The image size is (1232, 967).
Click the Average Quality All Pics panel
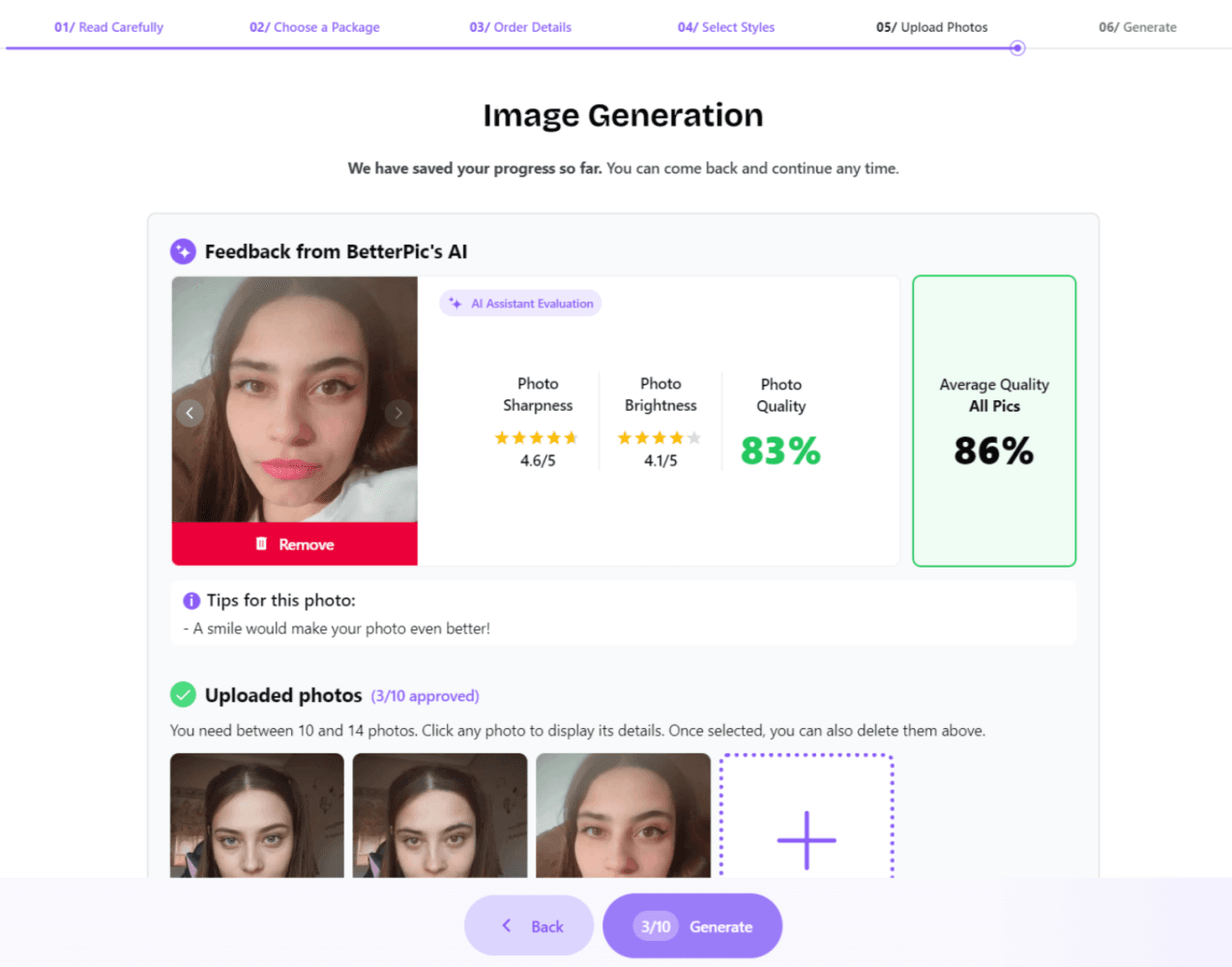pos(994,420)
